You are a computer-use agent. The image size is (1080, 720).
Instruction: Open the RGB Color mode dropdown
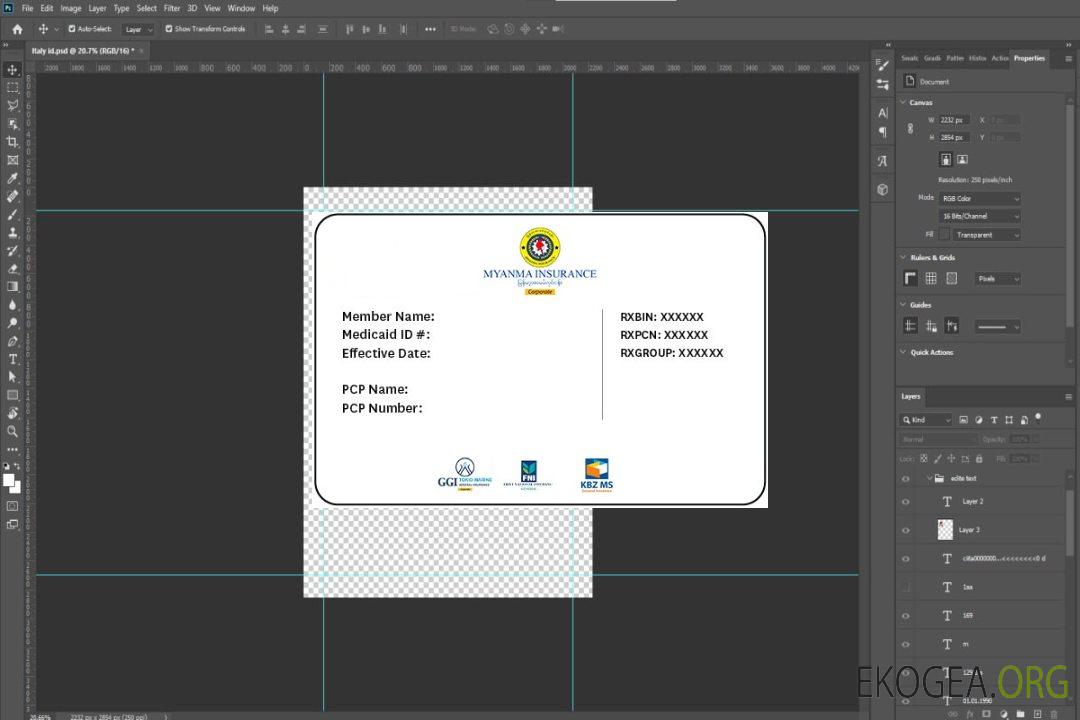pyautogui.click(x=979, y=198)
